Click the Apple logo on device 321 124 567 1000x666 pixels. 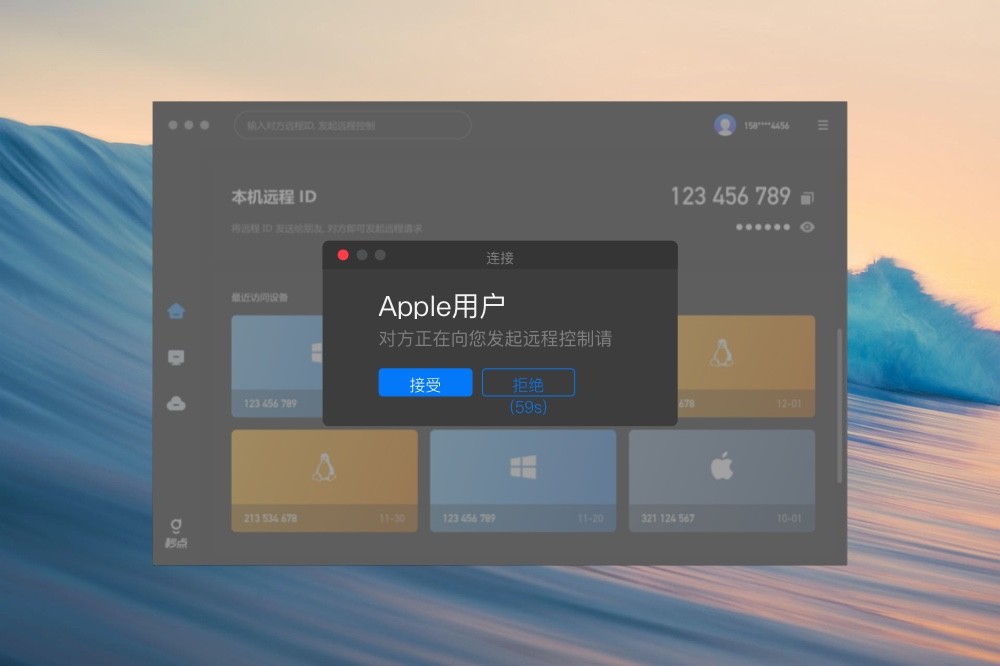(721, 463)
